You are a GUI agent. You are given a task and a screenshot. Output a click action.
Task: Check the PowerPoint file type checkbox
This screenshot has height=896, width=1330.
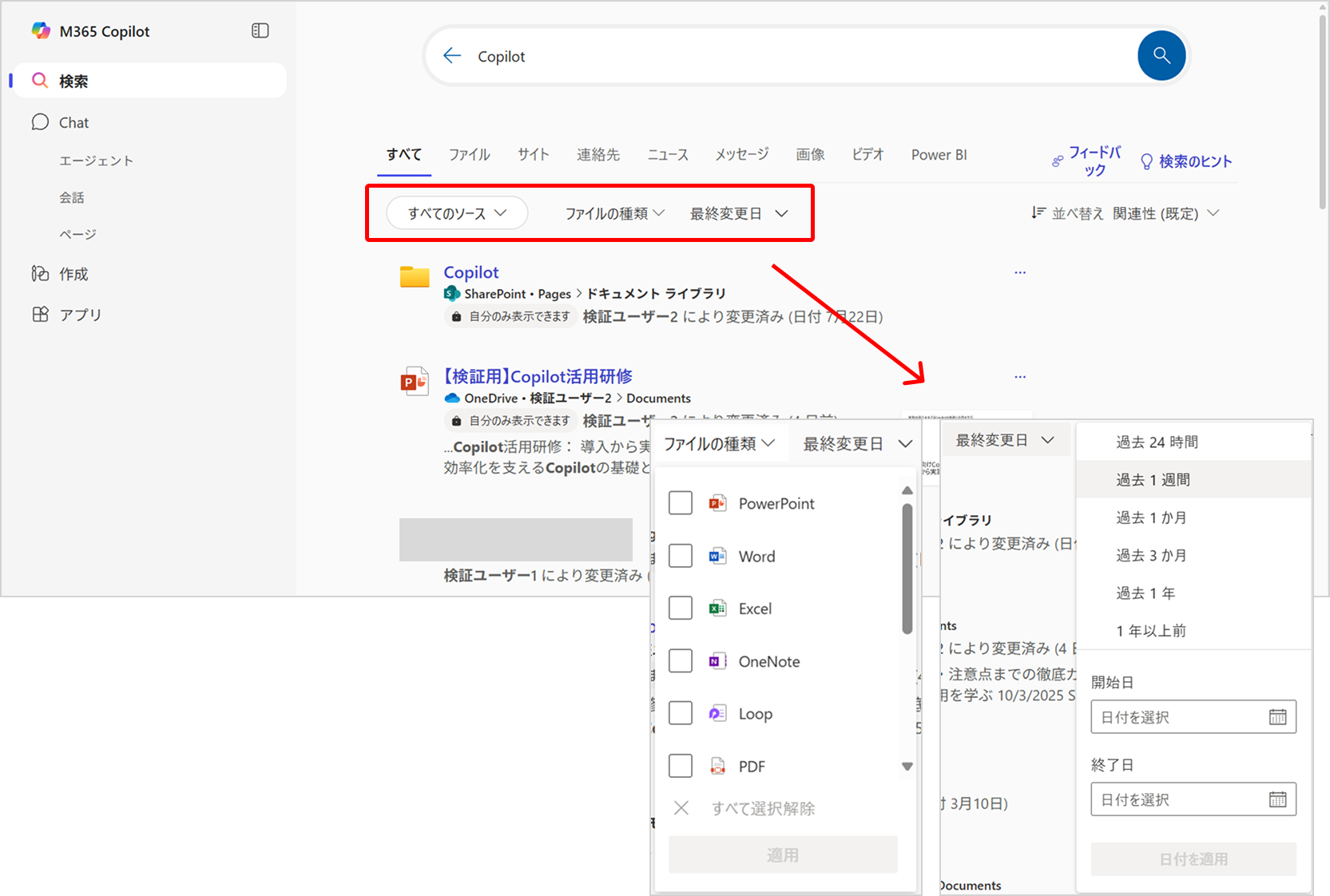click(681, 503)
